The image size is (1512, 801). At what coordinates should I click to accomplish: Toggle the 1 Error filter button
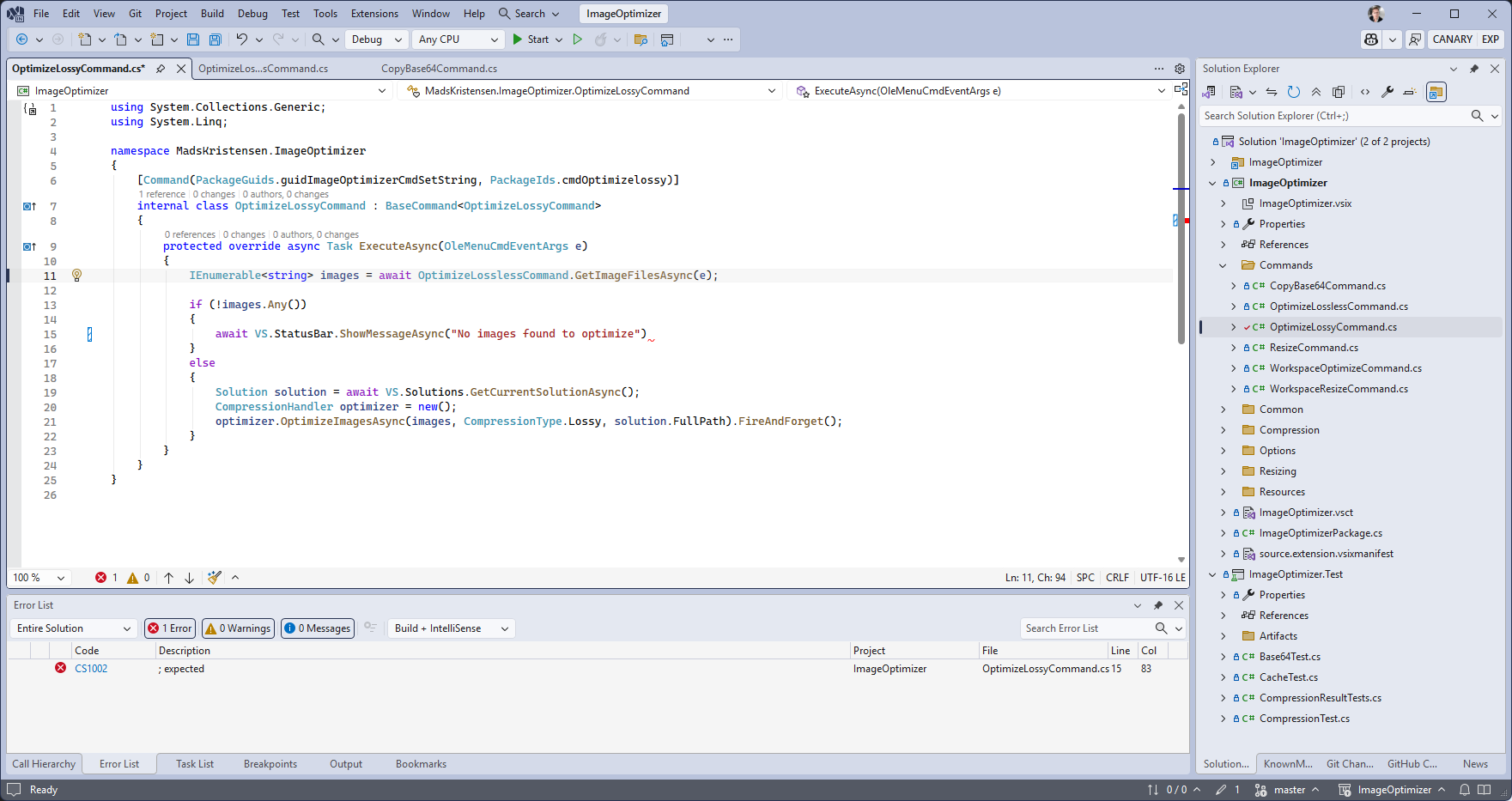pyautogui.click(x=170, y=628)
